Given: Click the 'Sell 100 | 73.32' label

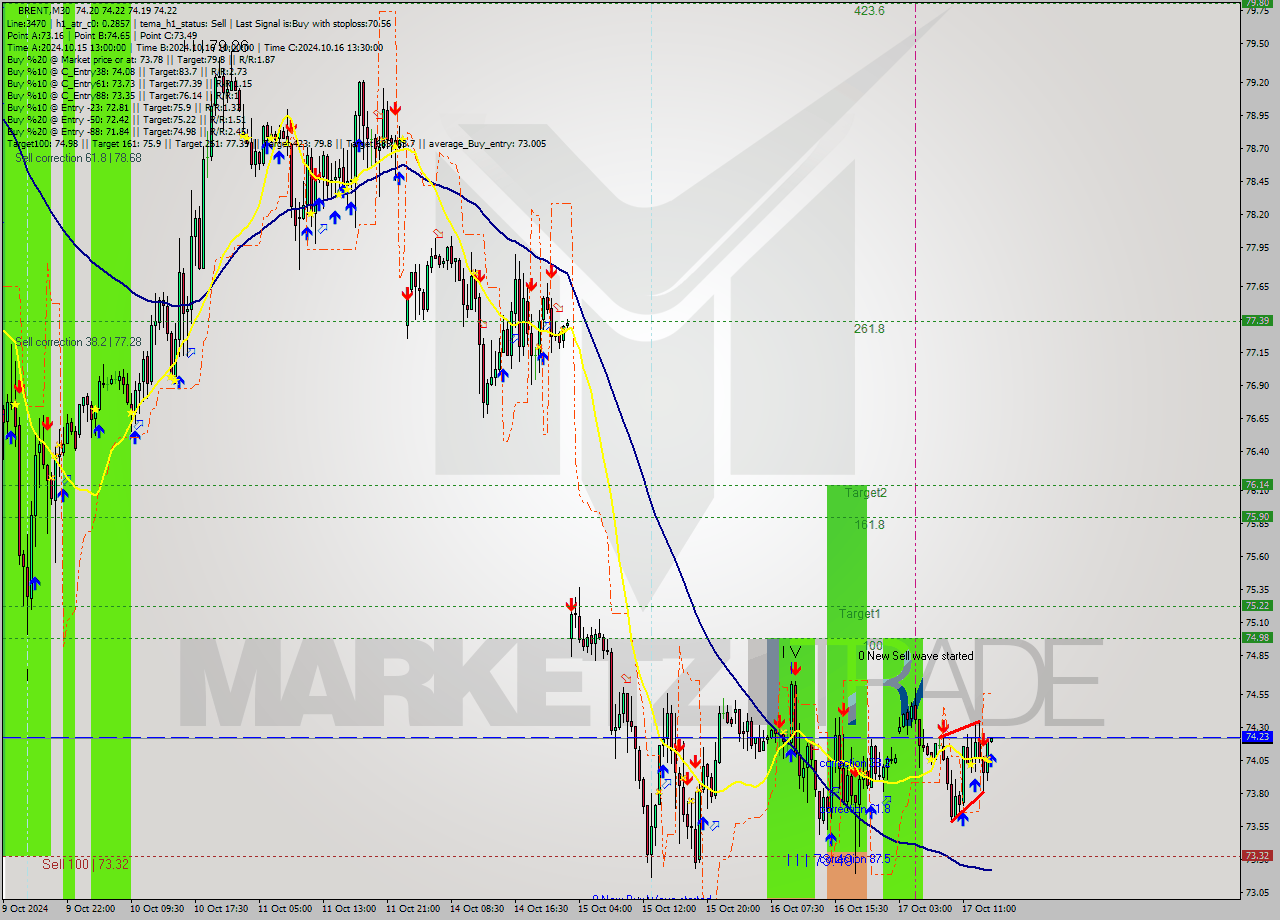Looking at the screenshot, I should (x=85, y=864).
